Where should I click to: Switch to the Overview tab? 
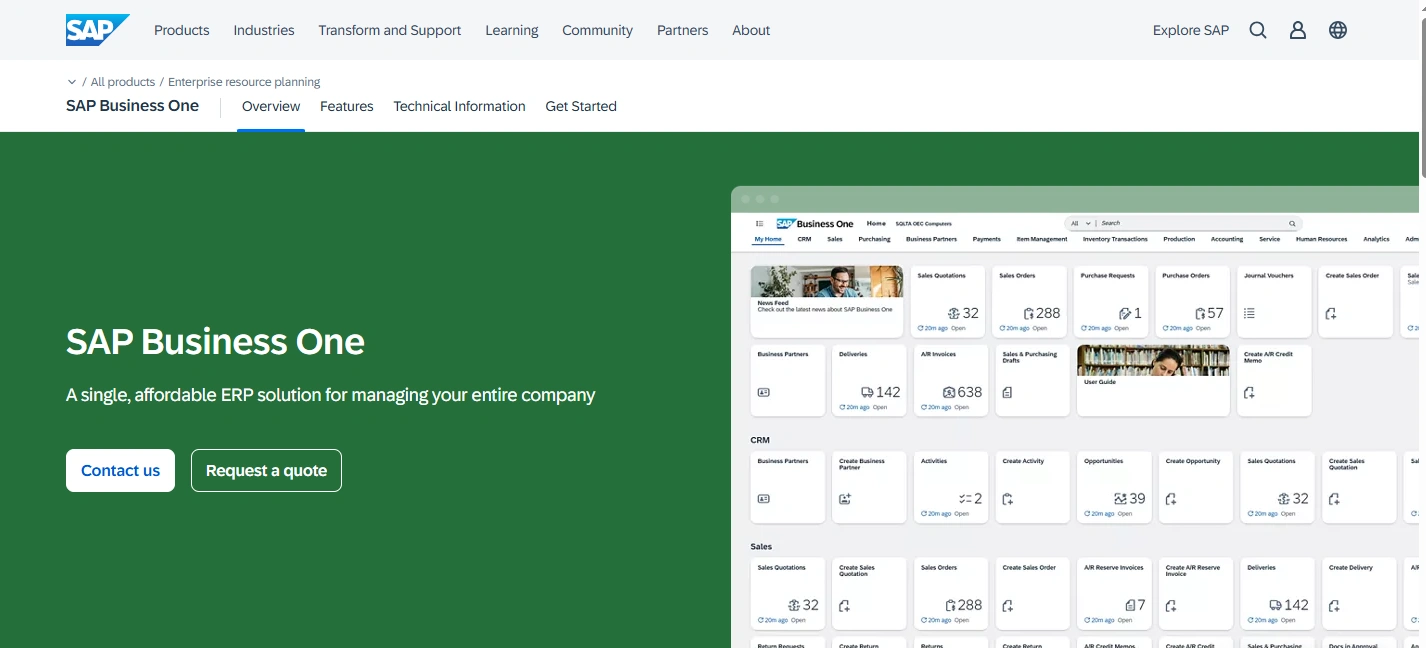pyautogui.click(x=271, y=106)
